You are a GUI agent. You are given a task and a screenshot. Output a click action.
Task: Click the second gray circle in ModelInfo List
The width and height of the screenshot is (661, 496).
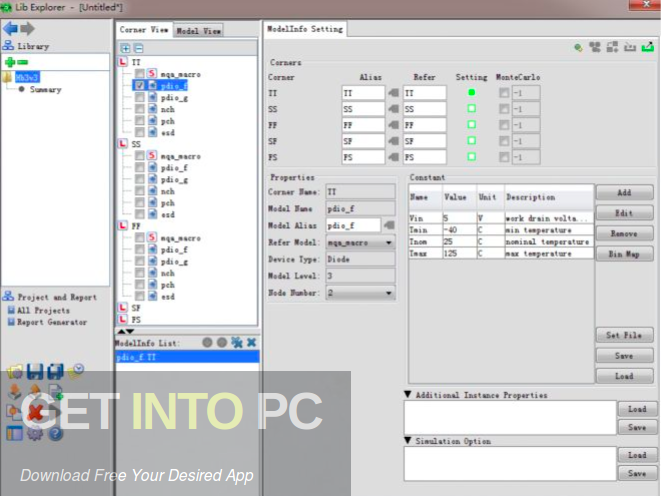point(222,342)
